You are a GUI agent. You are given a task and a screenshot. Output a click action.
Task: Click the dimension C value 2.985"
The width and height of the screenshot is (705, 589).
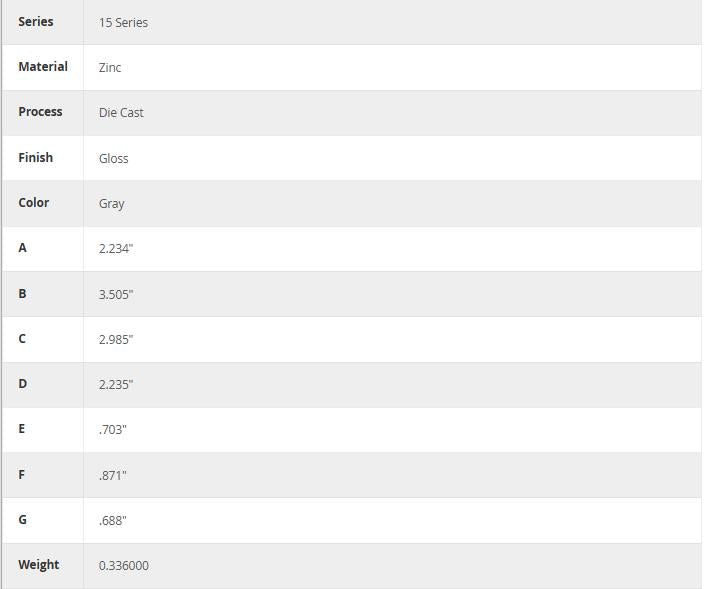(x=116, y=339)
